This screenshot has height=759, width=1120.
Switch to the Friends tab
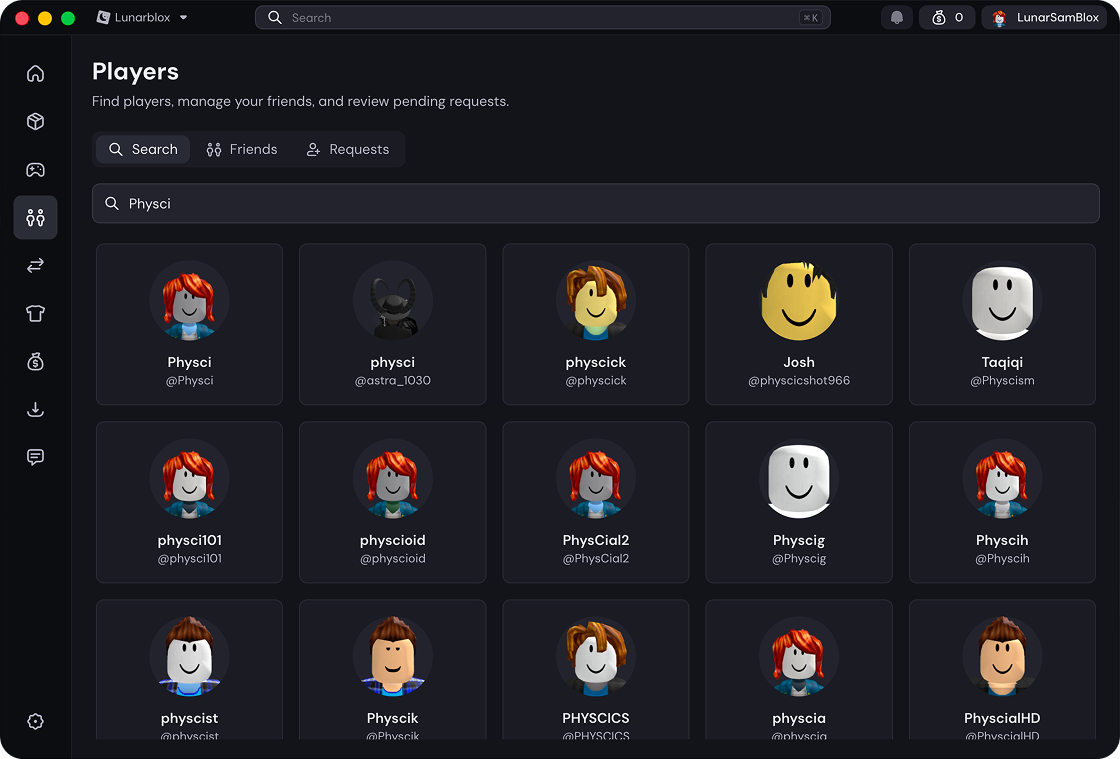tap(242, 149)
